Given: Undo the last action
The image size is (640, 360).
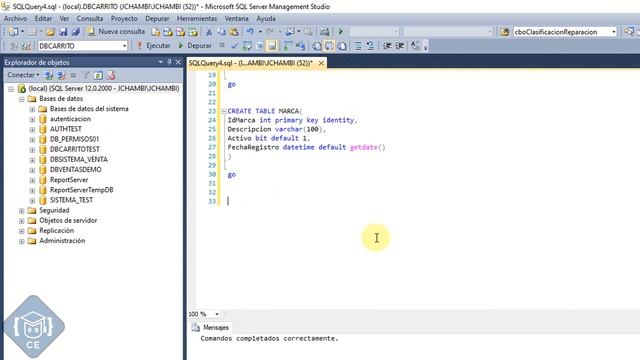Looking at the screenshot, I should pos(250,32).
